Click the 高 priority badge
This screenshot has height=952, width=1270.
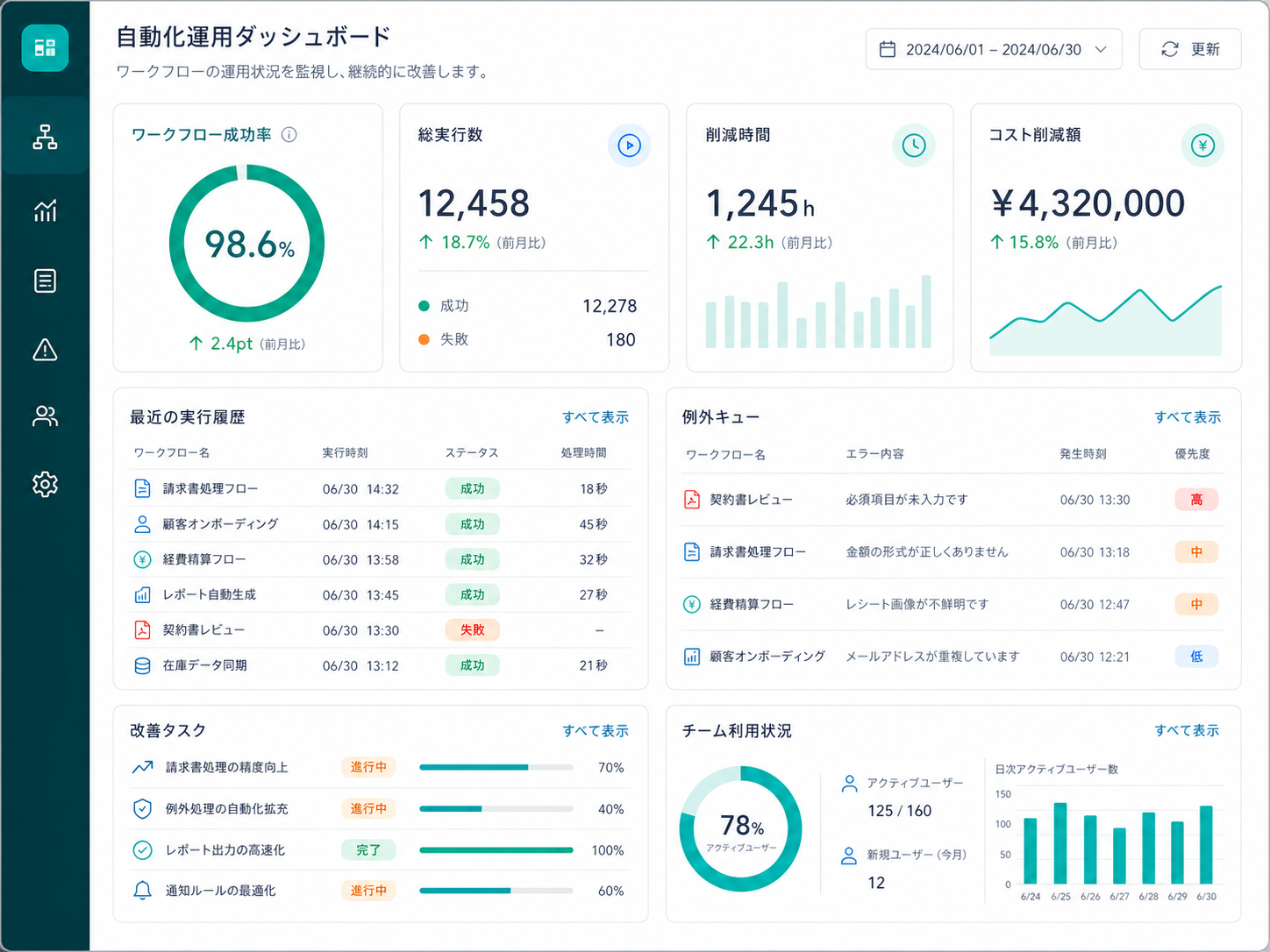click(1196, 500)
